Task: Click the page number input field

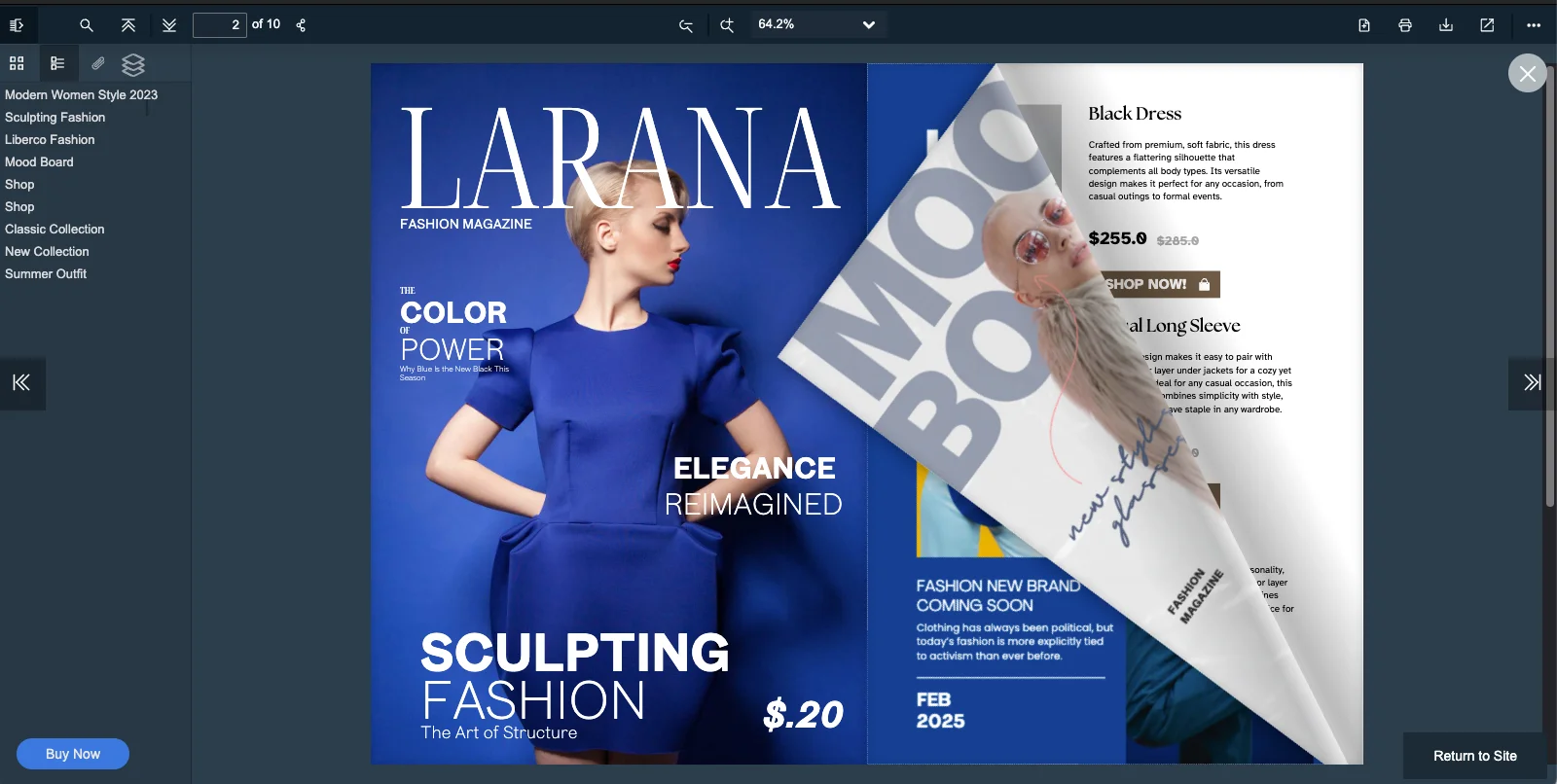Action: click(x=219, y=25)
